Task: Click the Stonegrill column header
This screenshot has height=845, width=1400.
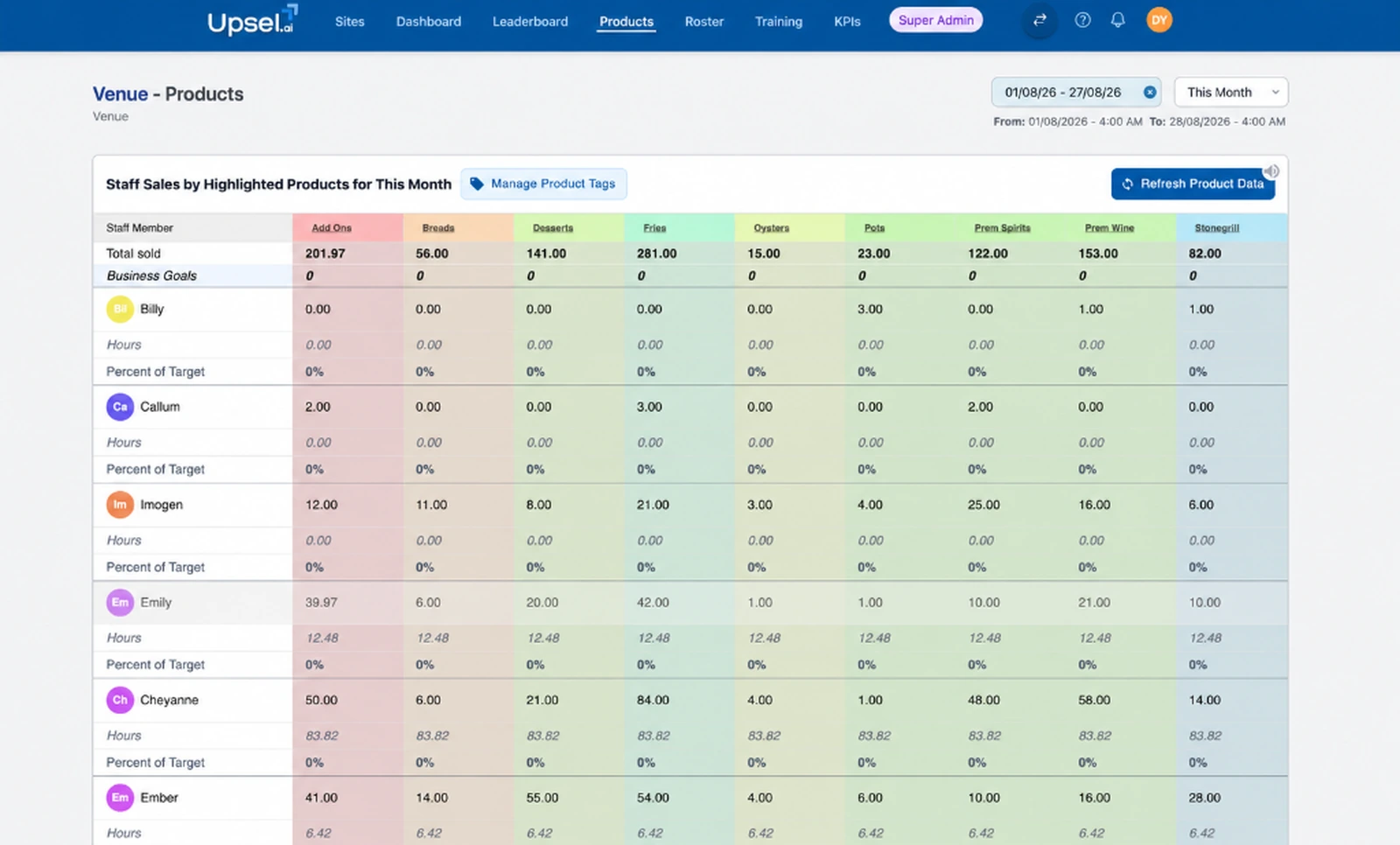Action: coord(1217,227)
